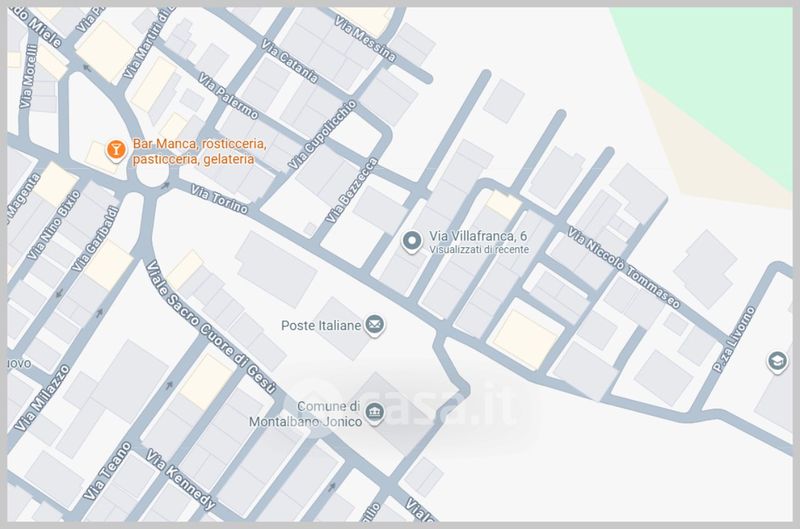
Task: Click the Via Palermo street name
Action: coord(228,97)
